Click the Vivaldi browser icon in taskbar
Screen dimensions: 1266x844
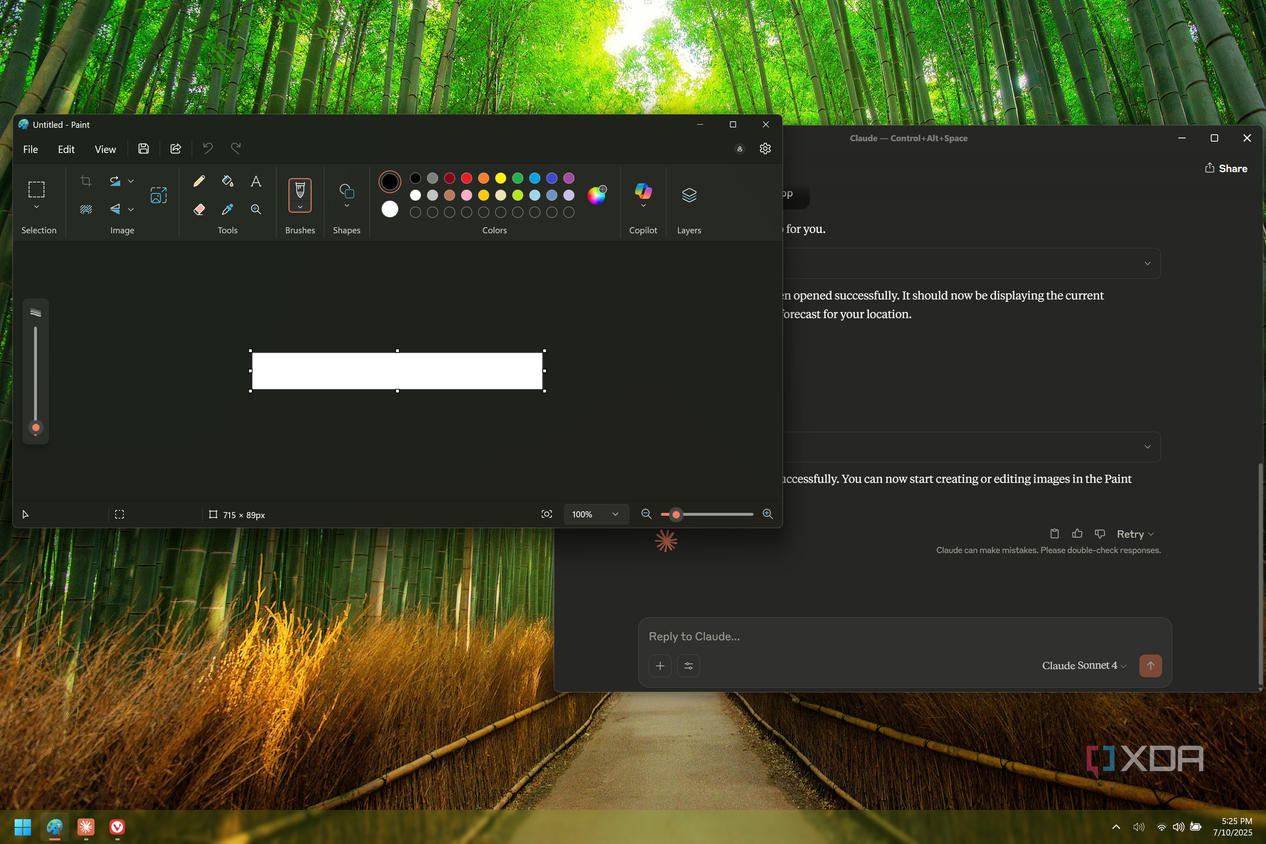click(117, 827)
